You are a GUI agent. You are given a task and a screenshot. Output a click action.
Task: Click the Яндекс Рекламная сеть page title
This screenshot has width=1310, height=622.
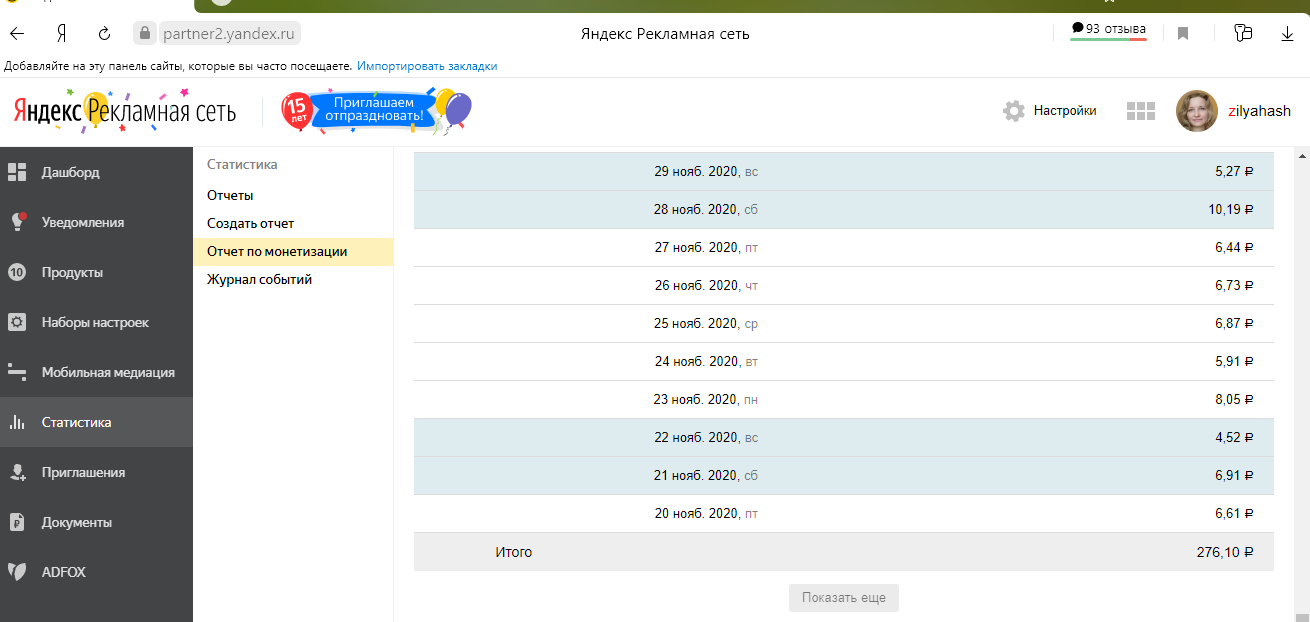[x=665, y=34]
